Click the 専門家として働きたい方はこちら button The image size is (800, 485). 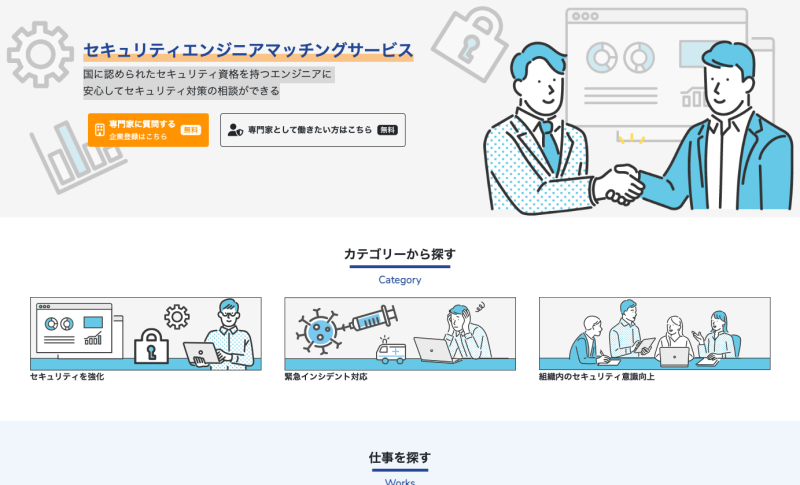point(313,130)
